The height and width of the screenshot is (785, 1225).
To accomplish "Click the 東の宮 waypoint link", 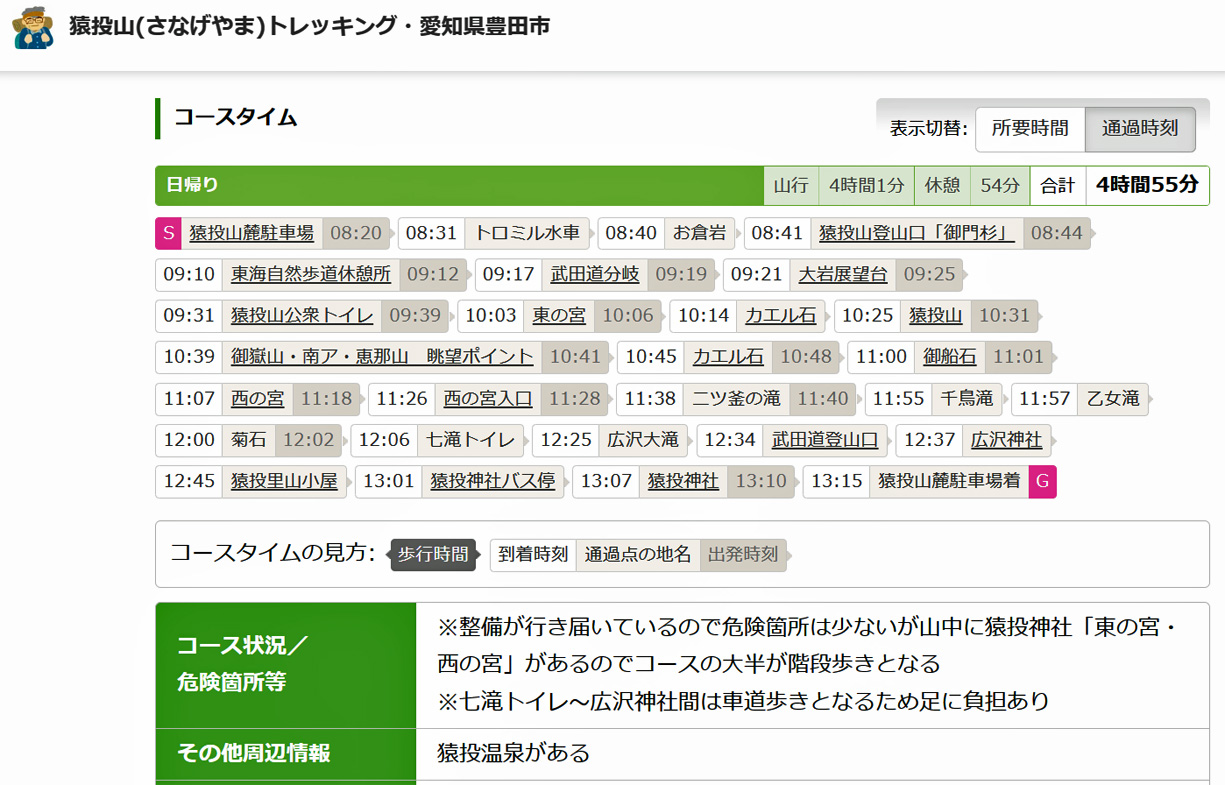I will click(559, 316).
